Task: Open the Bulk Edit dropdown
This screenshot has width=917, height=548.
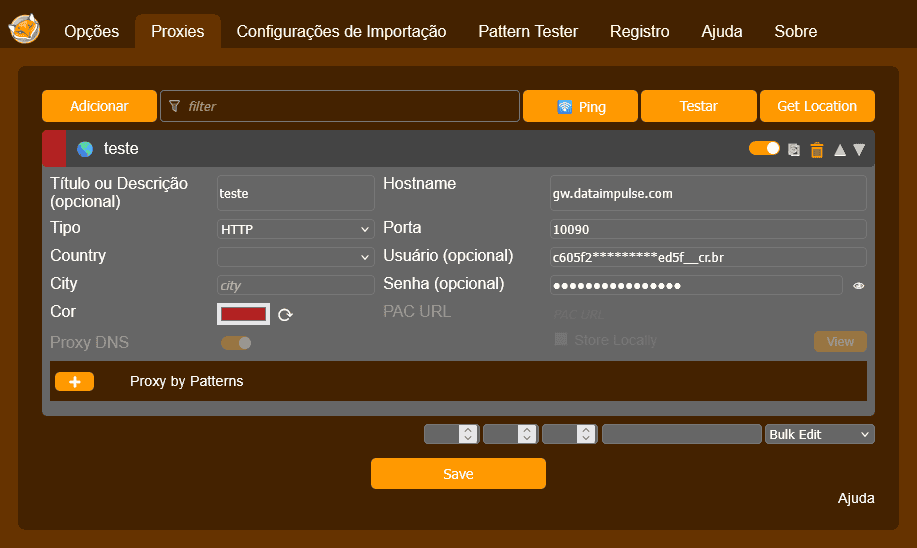Action: click(819, 434)
